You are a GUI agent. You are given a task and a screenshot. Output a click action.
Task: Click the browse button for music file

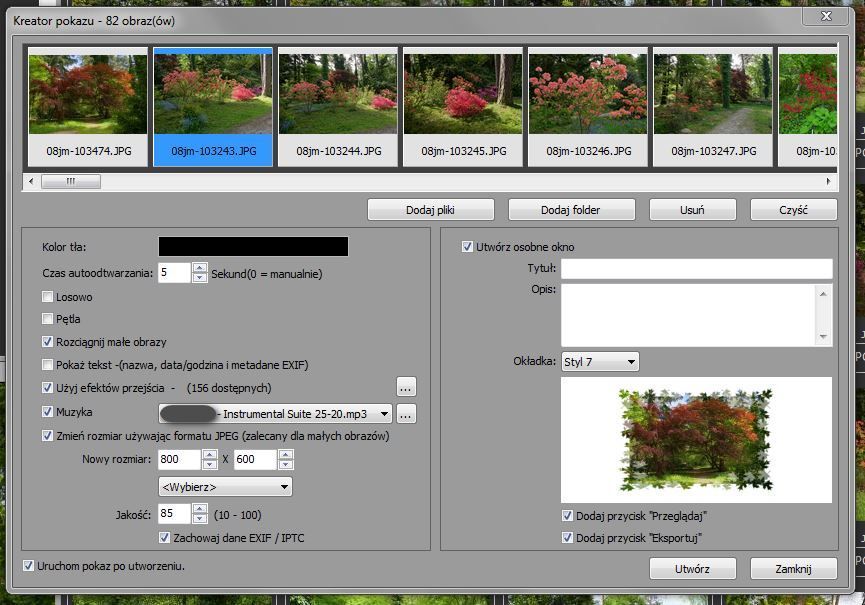[405, 413]
